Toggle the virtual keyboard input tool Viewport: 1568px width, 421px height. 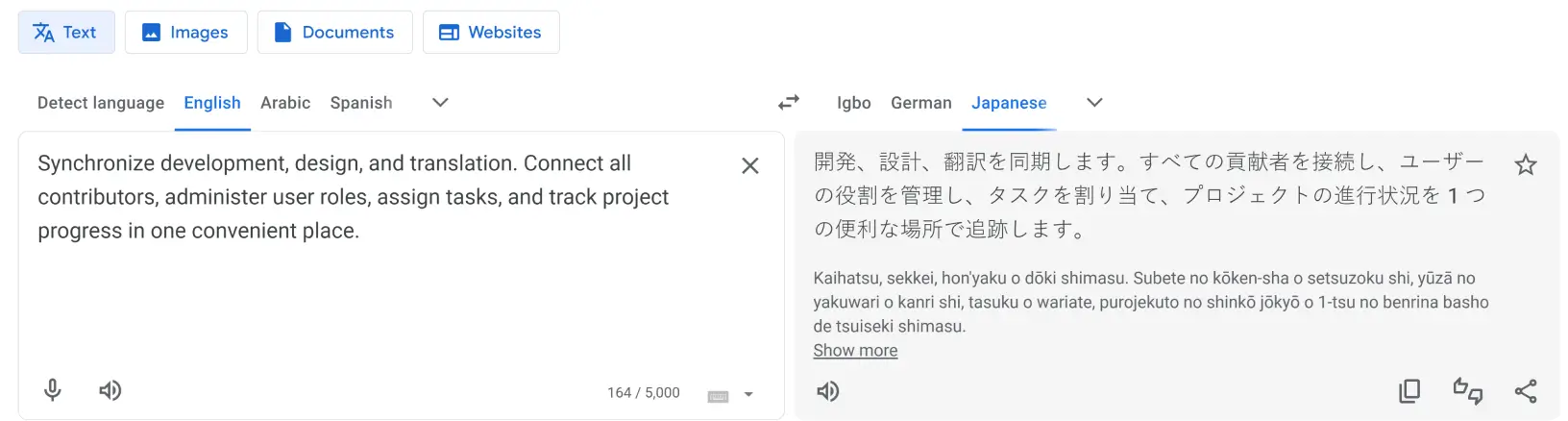point(718,395)
